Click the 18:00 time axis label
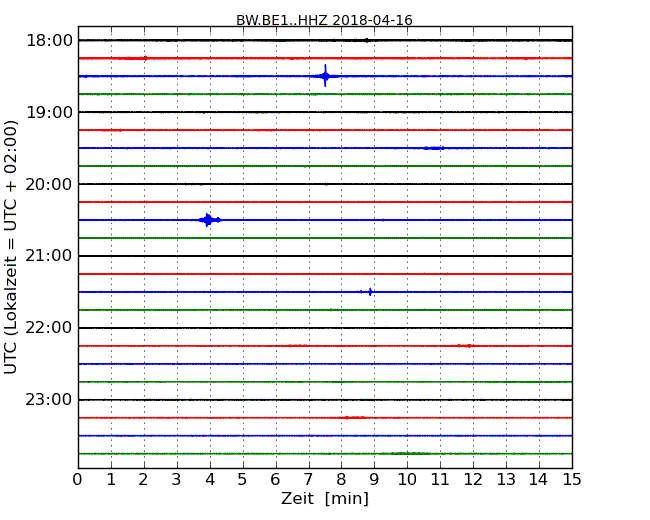Viewport: 650px width, 520px height. tap(49, 41)
